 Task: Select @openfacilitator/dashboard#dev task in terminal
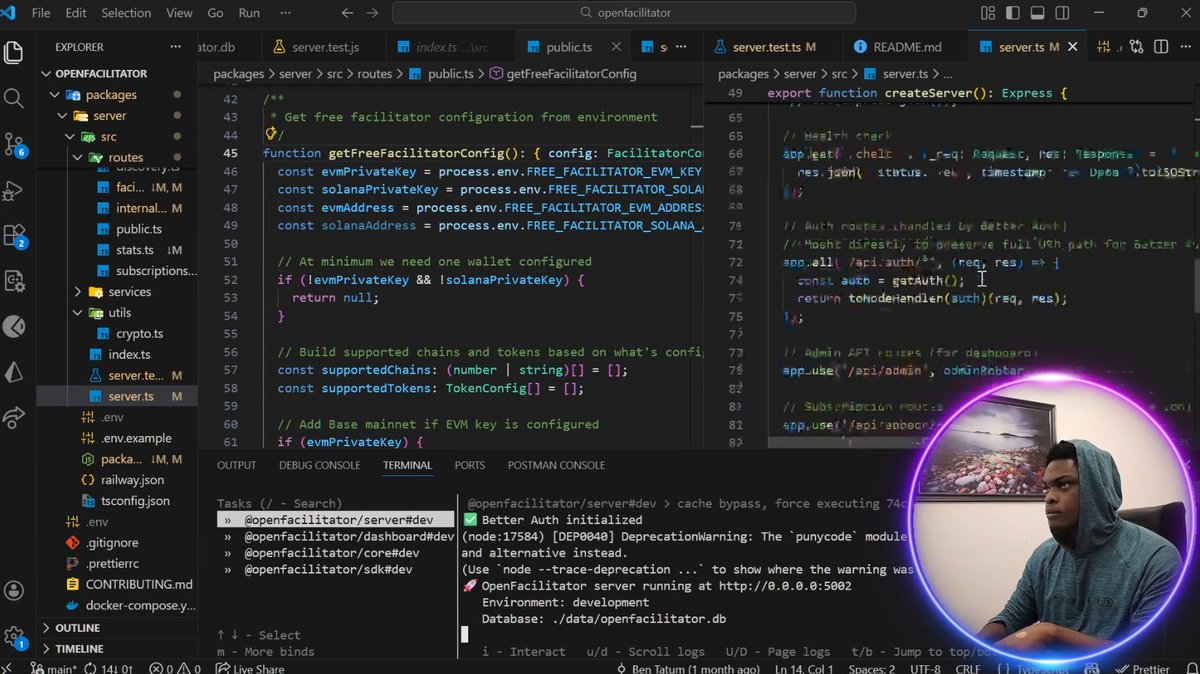349,537
